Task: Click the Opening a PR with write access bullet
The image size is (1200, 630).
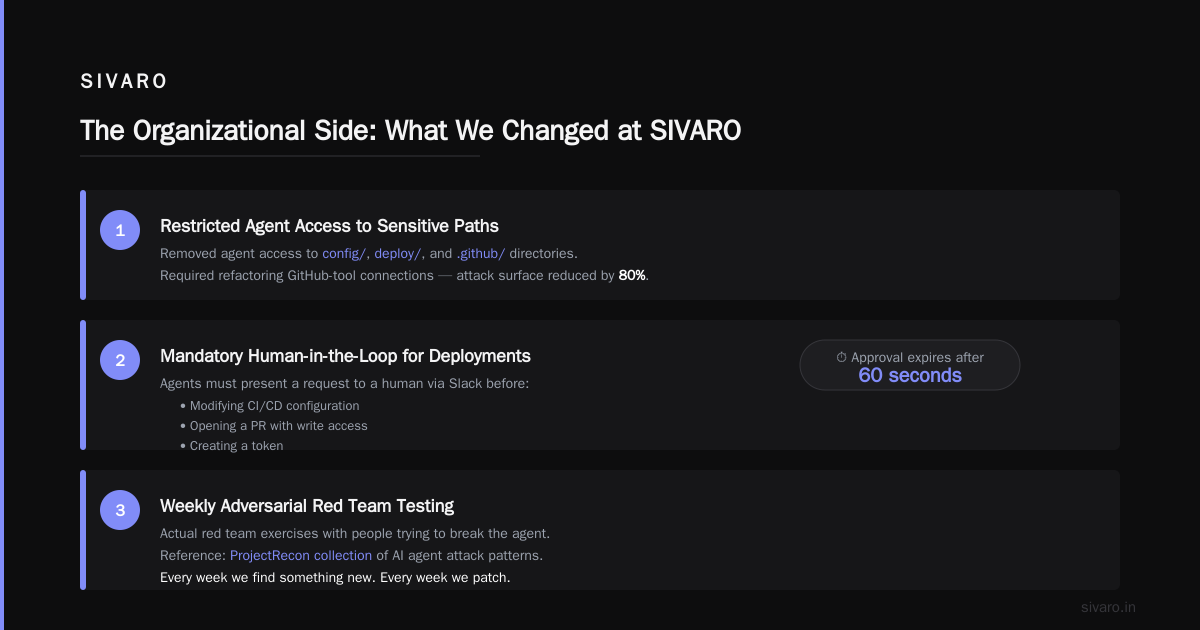Action: (x=274, y=426)
